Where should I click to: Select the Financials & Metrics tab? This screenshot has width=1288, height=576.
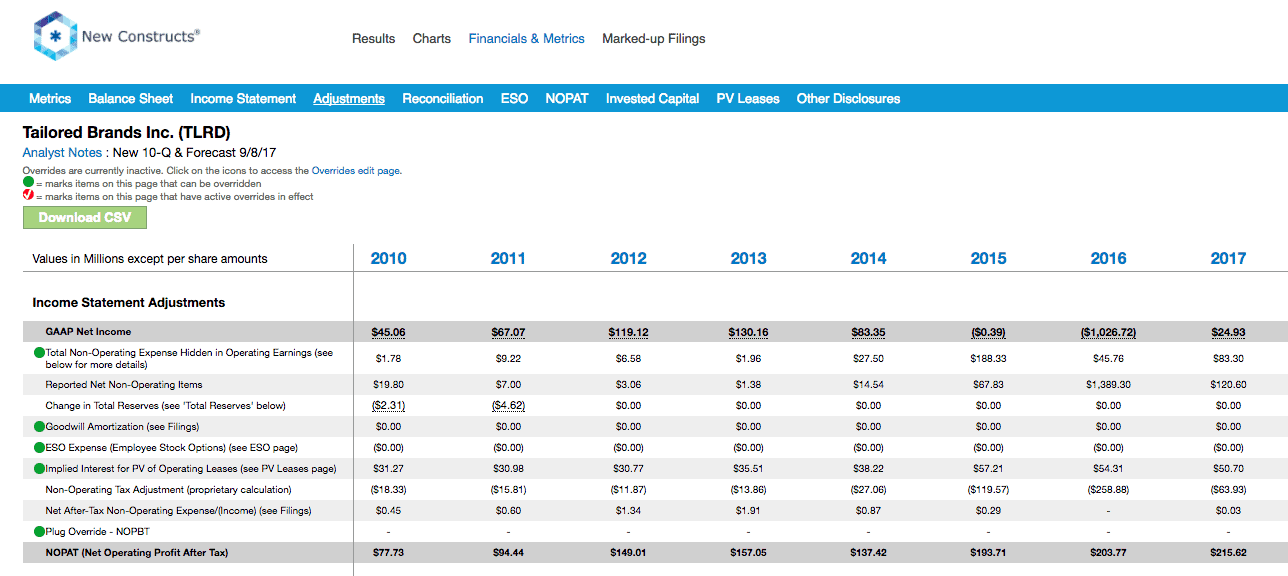(527, 39)
